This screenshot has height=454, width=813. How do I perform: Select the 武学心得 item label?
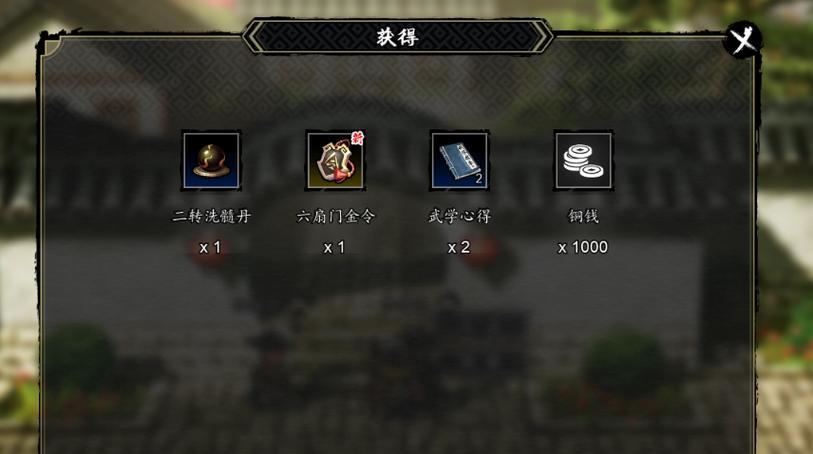(460, 216)
